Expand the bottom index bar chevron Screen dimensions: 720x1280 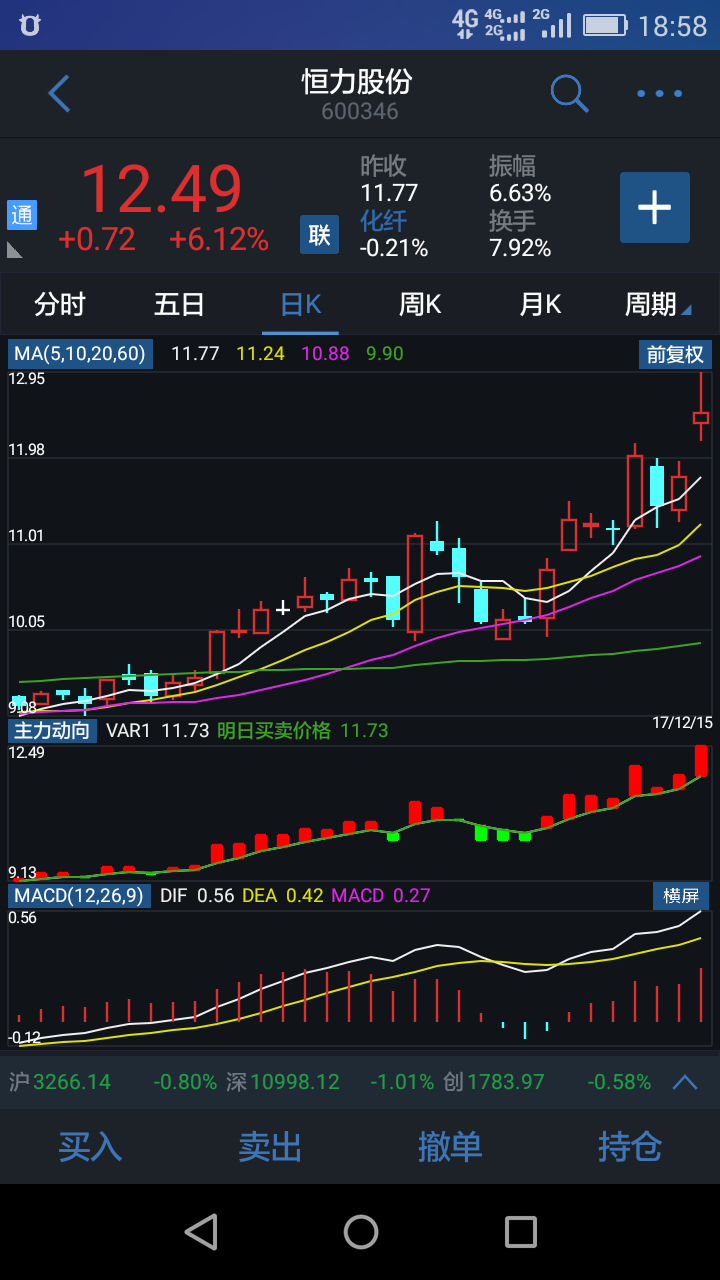tap(685, 1082)
